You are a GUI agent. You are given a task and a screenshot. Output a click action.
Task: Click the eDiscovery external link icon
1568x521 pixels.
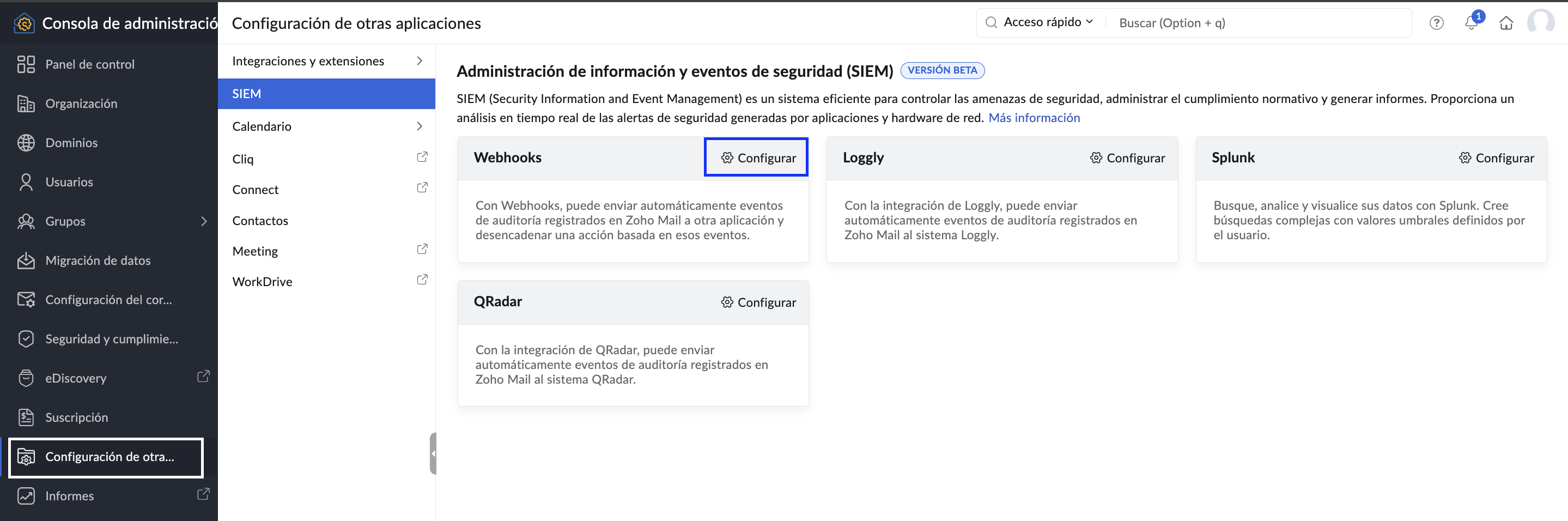203,377
